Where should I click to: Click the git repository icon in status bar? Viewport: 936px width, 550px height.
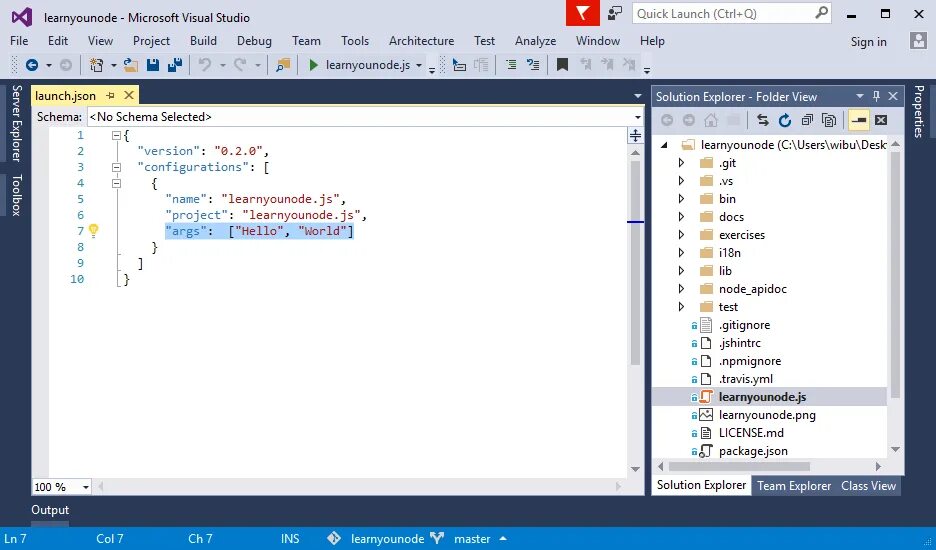(x=334, y=538)
